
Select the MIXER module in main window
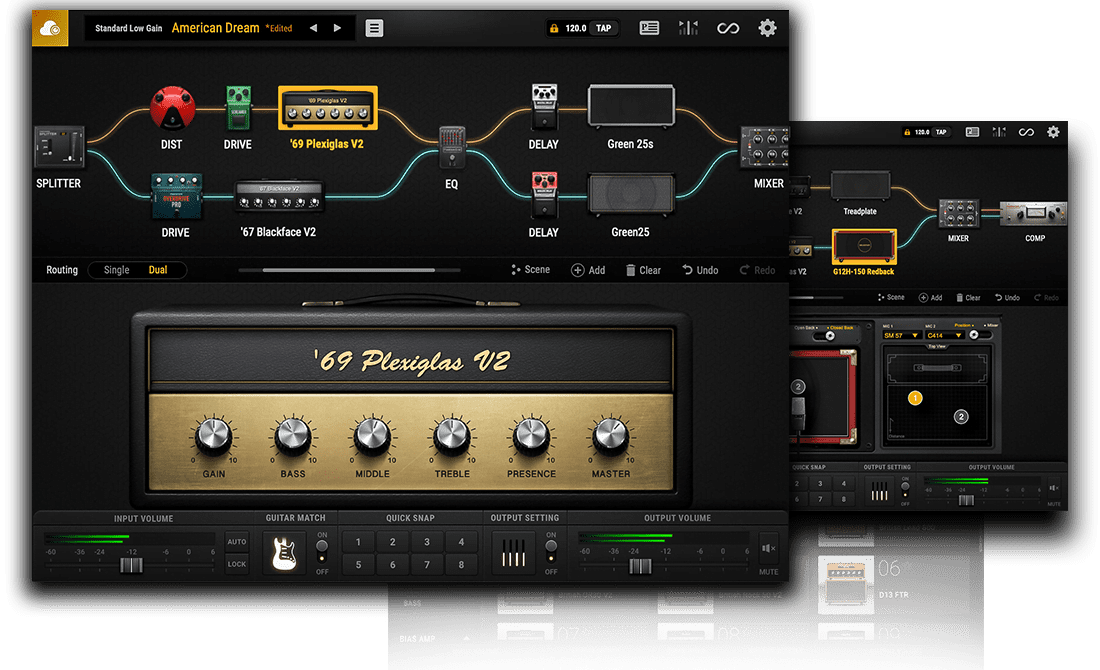765,147
